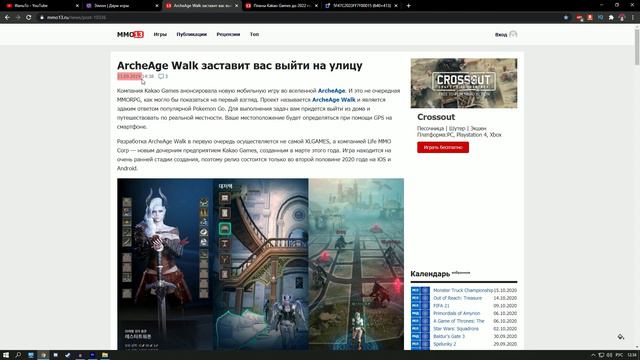
Task: Open Out of Reach: Treasure calendar entry
Action: coord(457,298)
